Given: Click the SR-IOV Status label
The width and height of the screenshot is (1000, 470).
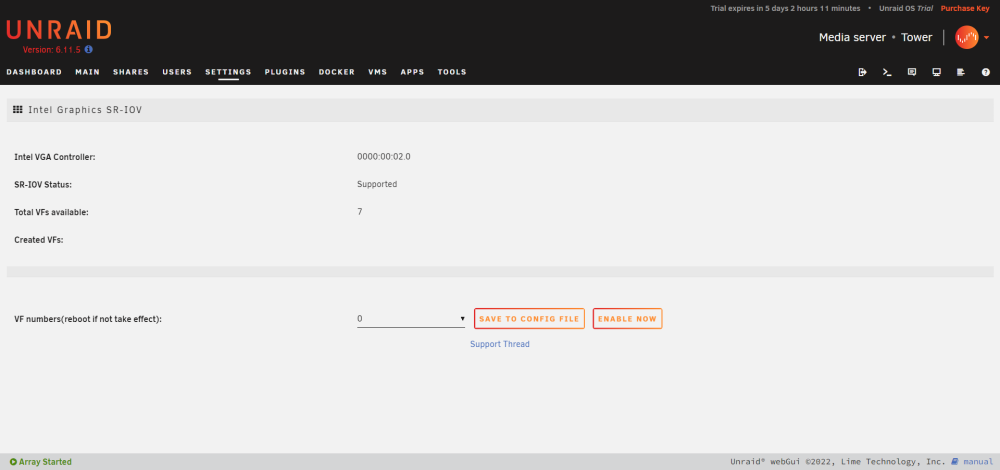Looking at the screenshot, I should click(x=43, y=185).
